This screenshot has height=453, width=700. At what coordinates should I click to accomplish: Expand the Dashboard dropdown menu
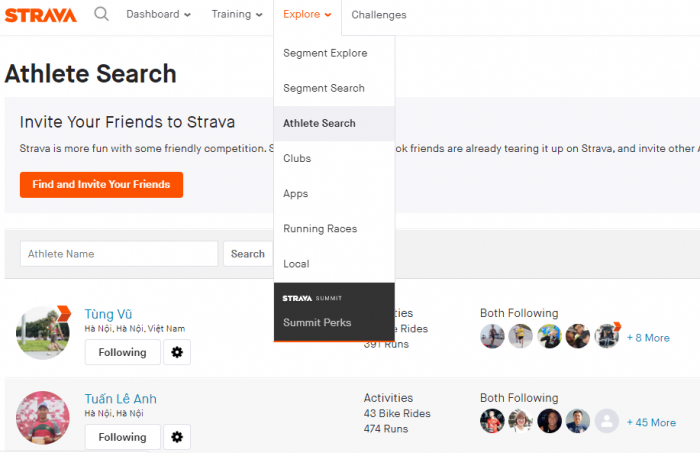click(158, 14)
